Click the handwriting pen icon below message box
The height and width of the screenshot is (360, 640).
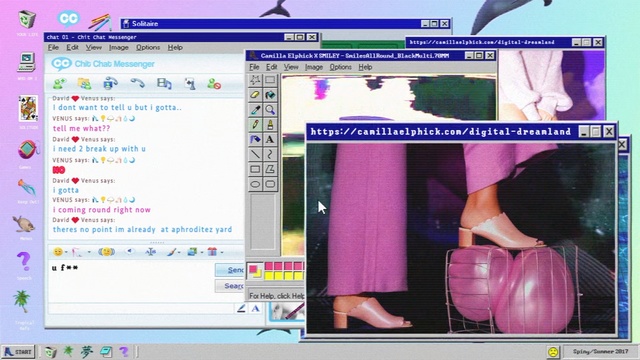pyautogui.click(x=241, y=309)
